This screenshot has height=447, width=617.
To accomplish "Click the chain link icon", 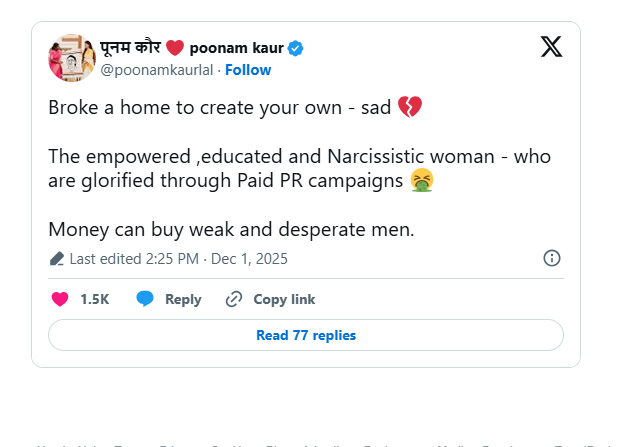I will (234, 299).
